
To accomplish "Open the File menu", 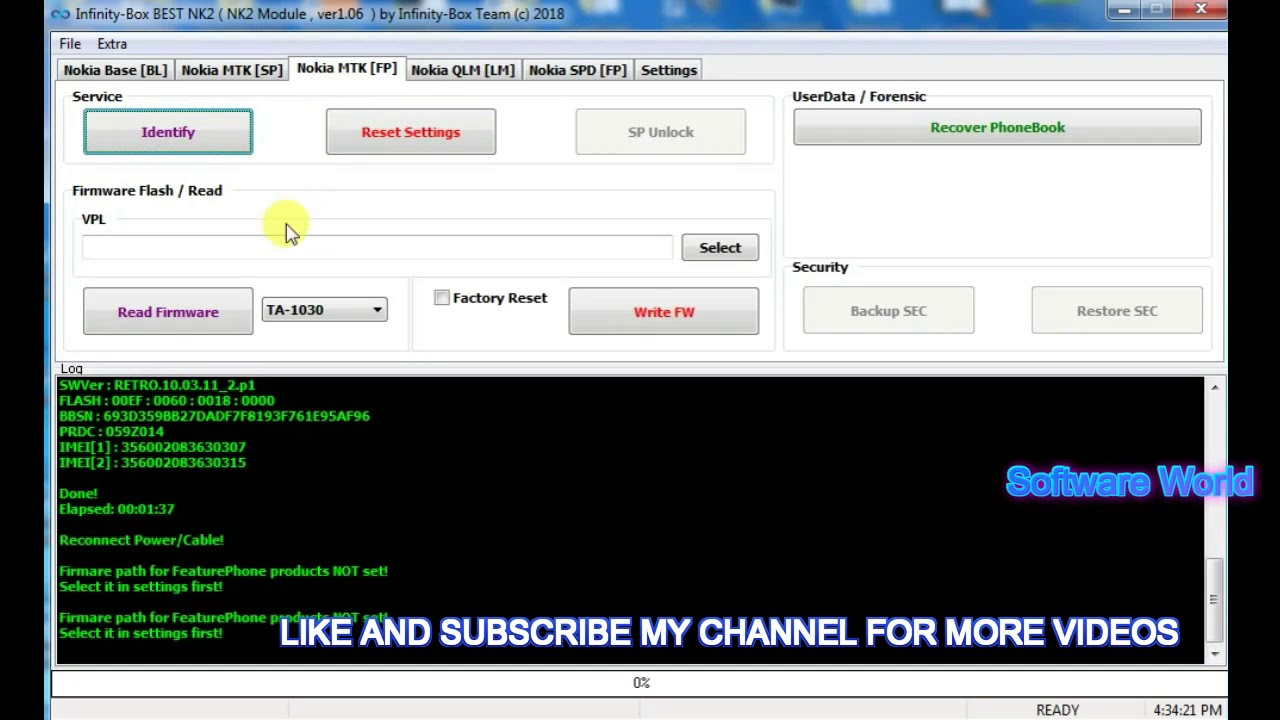I will [x=70, y=44].
